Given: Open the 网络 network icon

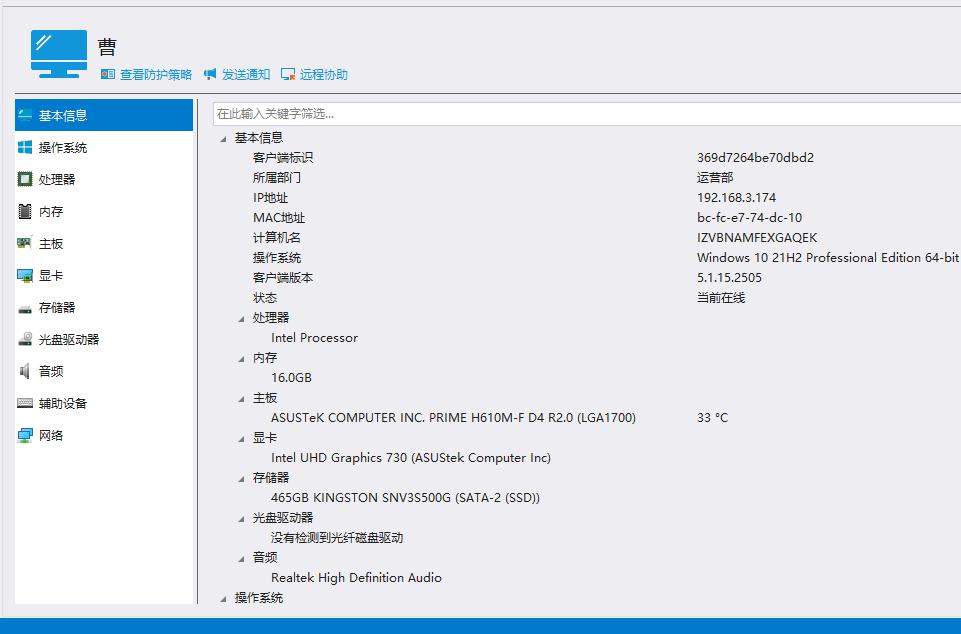Looking at the screenshot, I should coord(25,435).
